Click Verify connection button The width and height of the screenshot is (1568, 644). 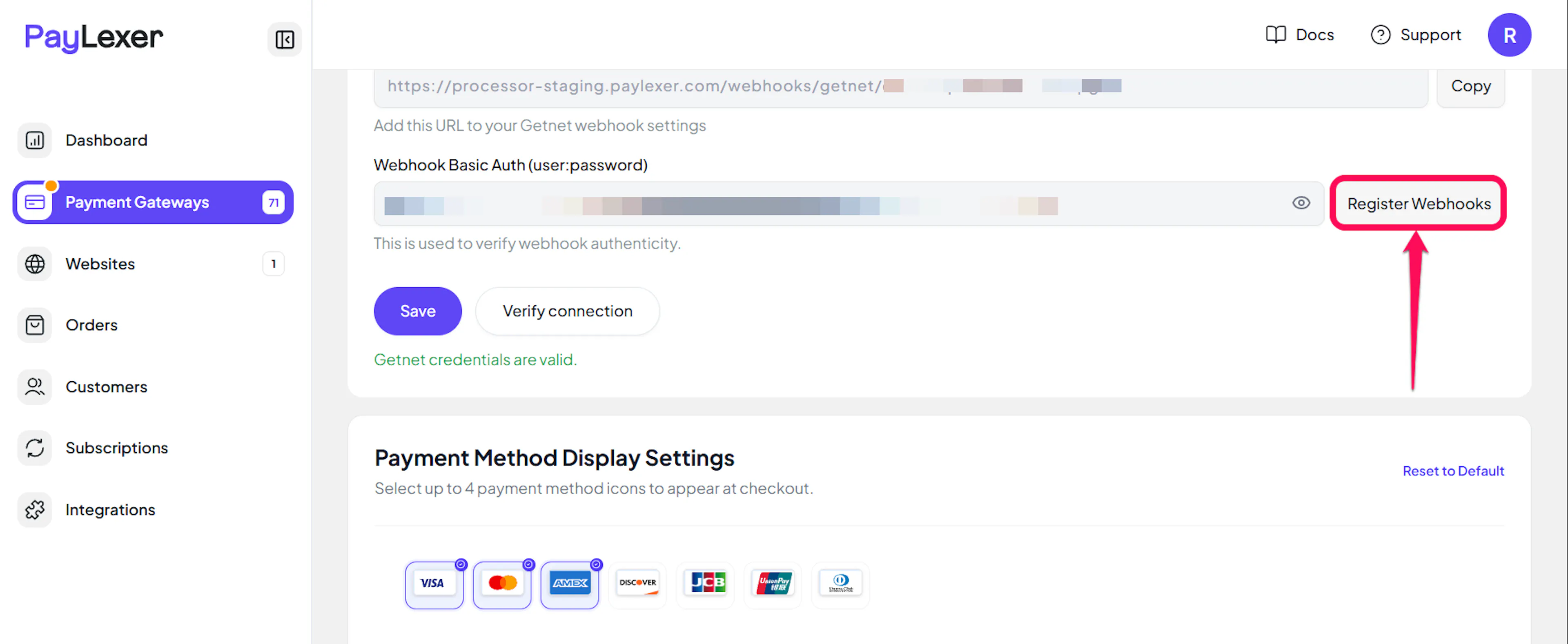point(567,311)
